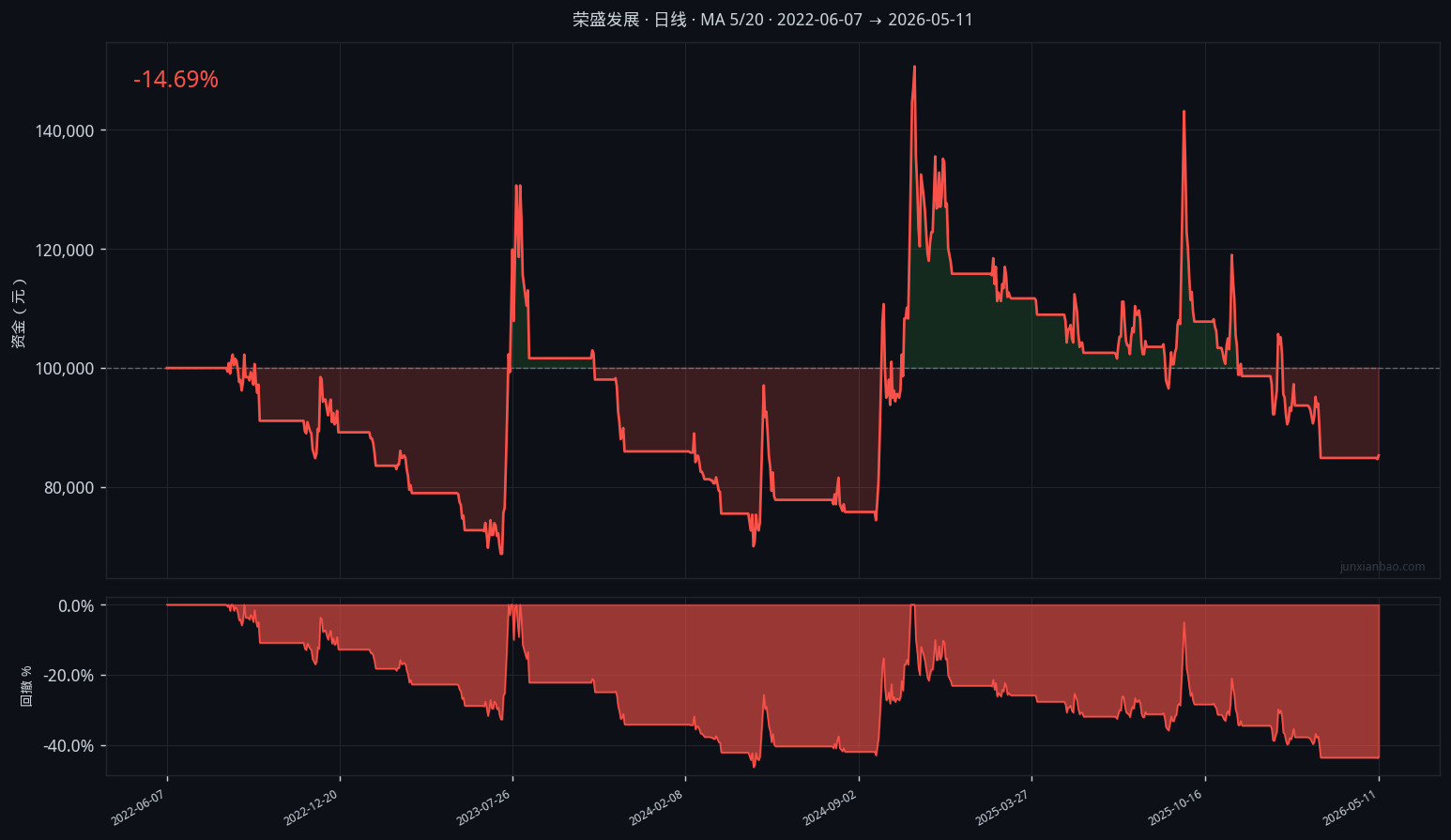This screenshot has width=1451, height=840.
Task: Click the 140,000 y-axis label
Action: tap(65, 131)
